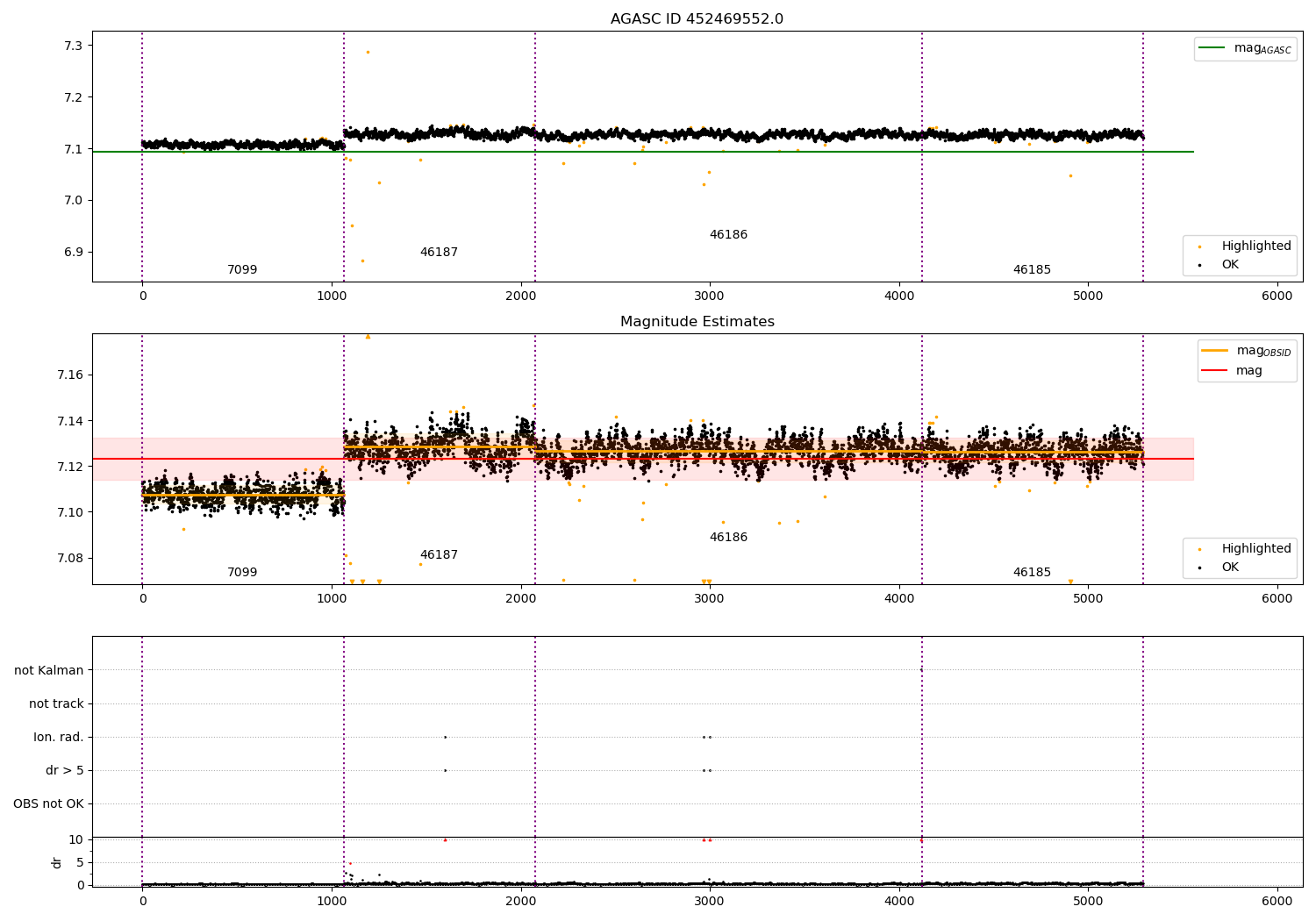Click the 'Highlighted' legend entry in top plot
The height and width of the screenshot is (921, 1316).
click(x=1245, y=246)
